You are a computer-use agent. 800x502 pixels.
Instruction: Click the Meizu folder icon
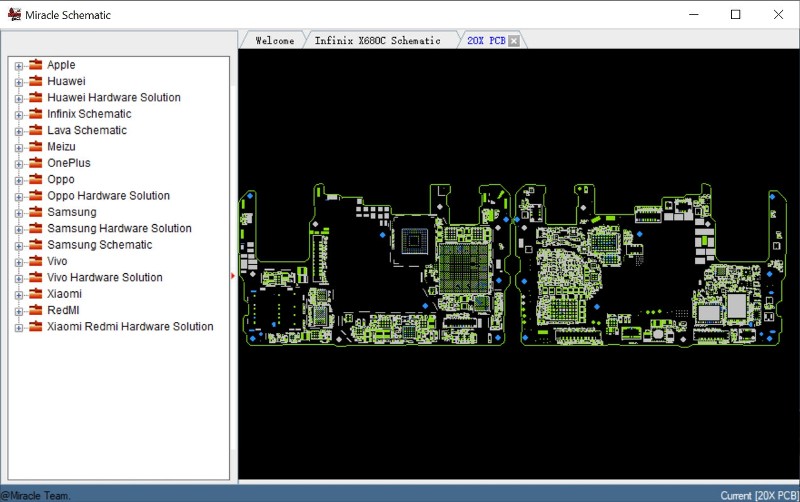tap(35, 146)
